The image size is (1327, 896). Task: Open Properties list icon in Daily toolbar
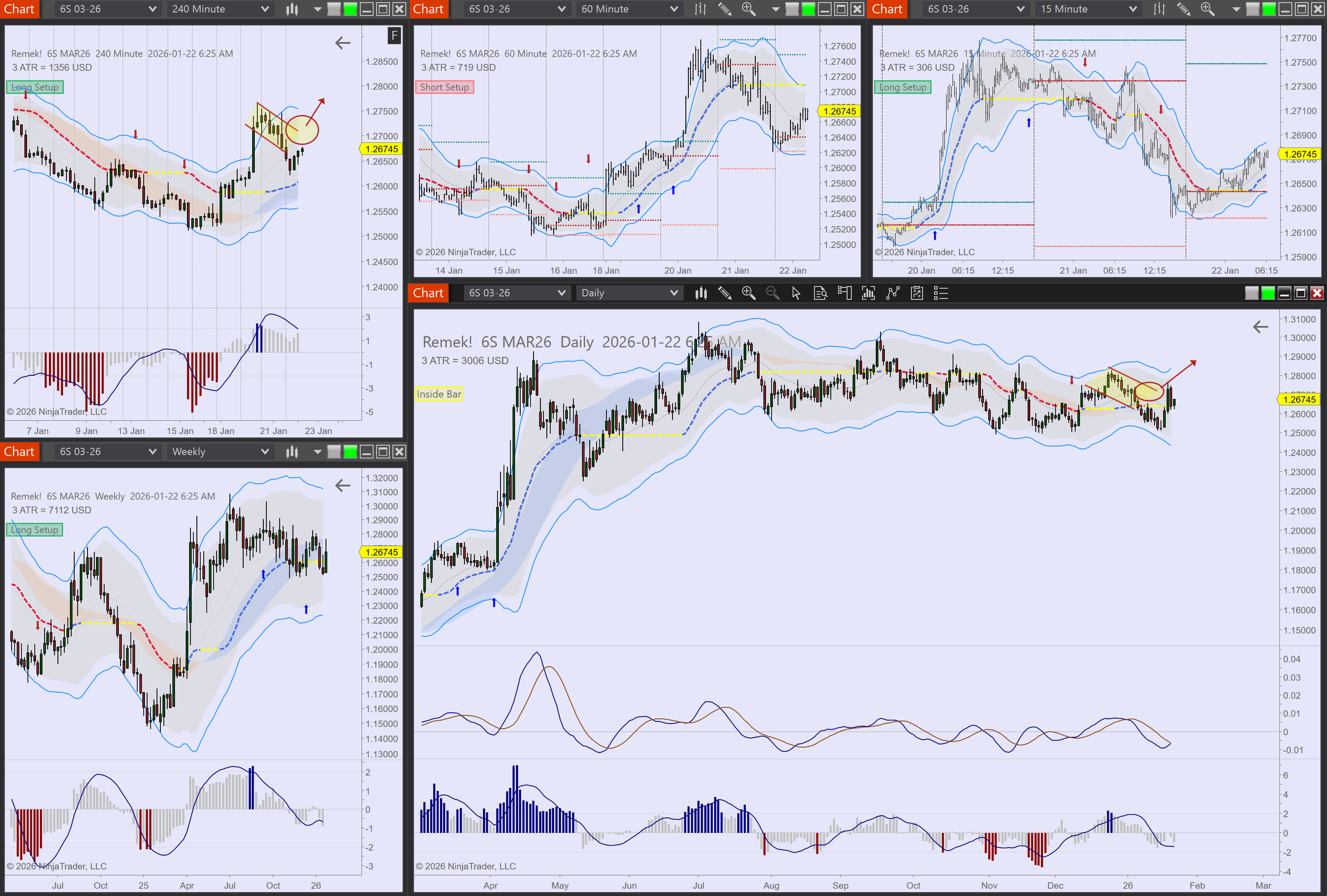click(941, 293)
